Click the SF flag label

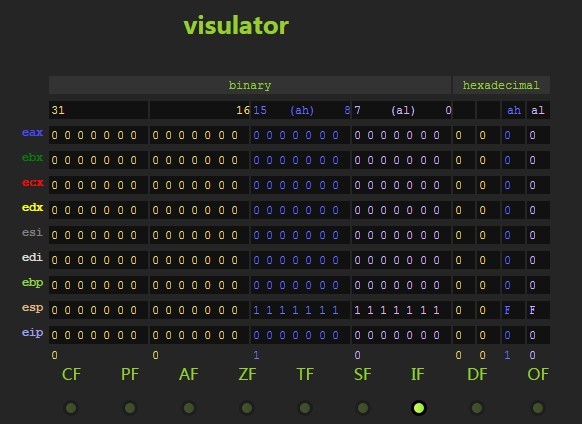pyautogui.click(x=363, y=374)
